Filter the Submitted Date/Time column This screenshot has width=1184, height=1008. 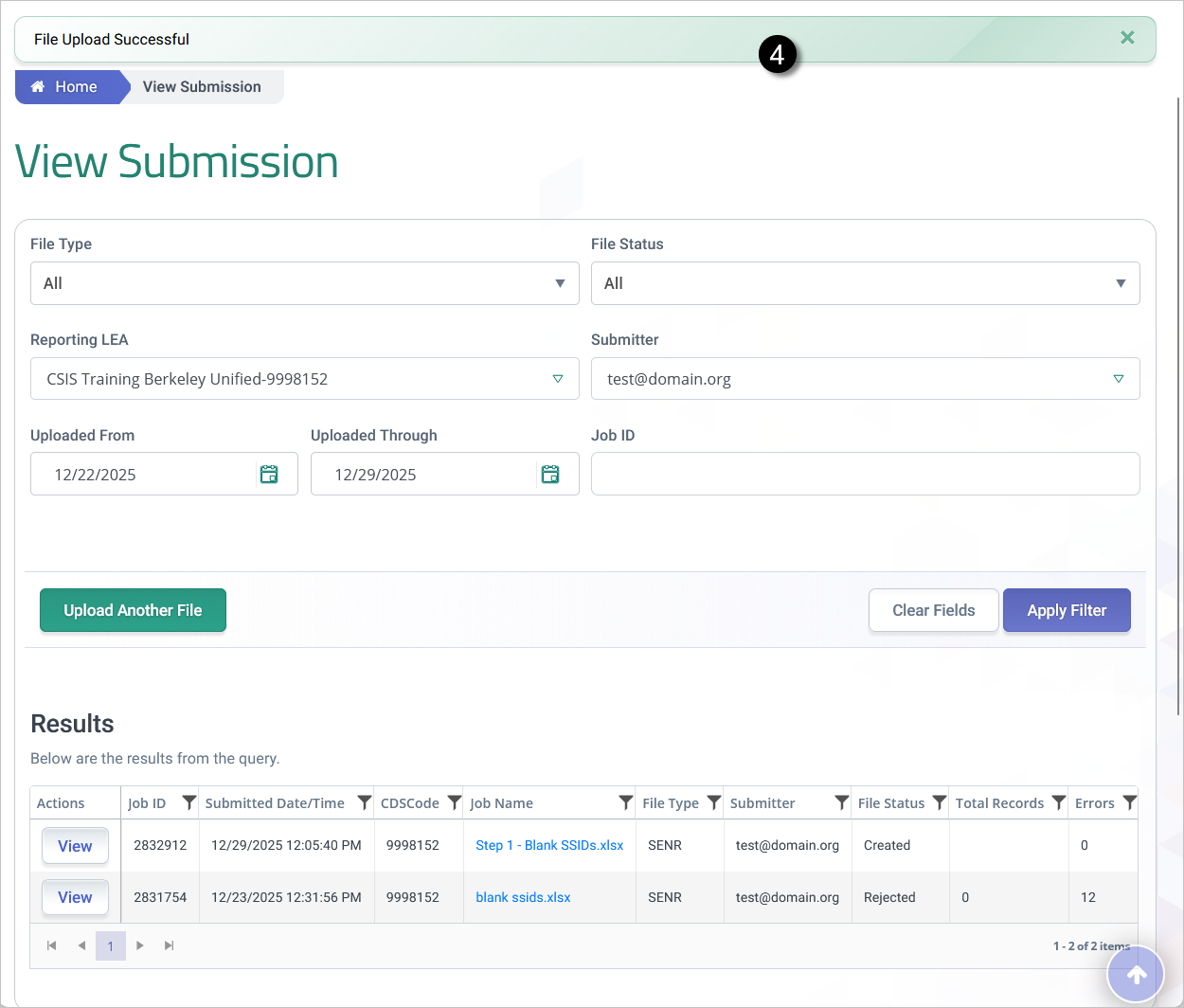(364, 802)
